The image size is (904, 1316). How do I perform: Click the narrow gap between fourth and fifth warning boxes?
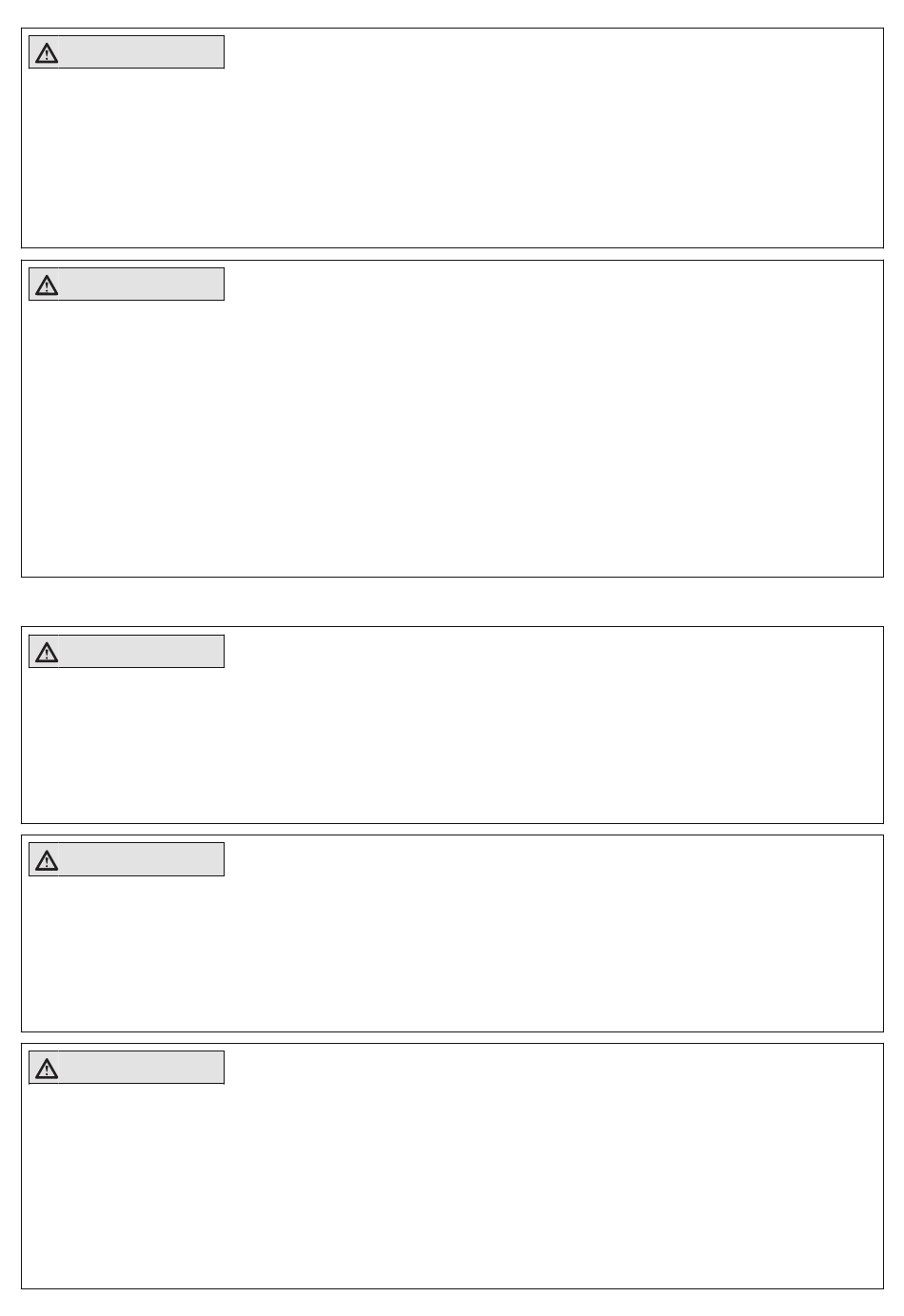452,1038
